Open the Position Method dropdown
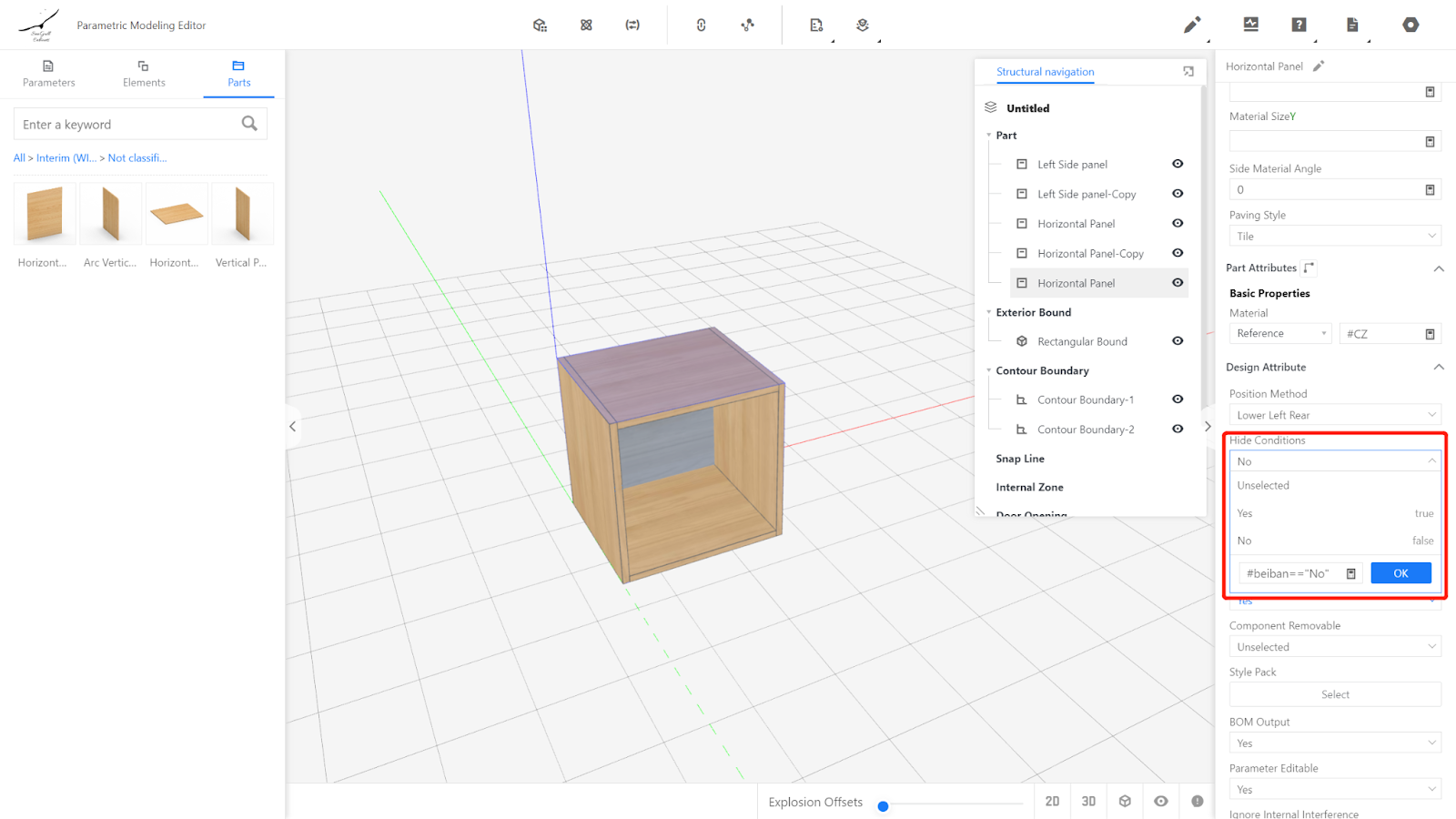 click(x=1334, y=416)
